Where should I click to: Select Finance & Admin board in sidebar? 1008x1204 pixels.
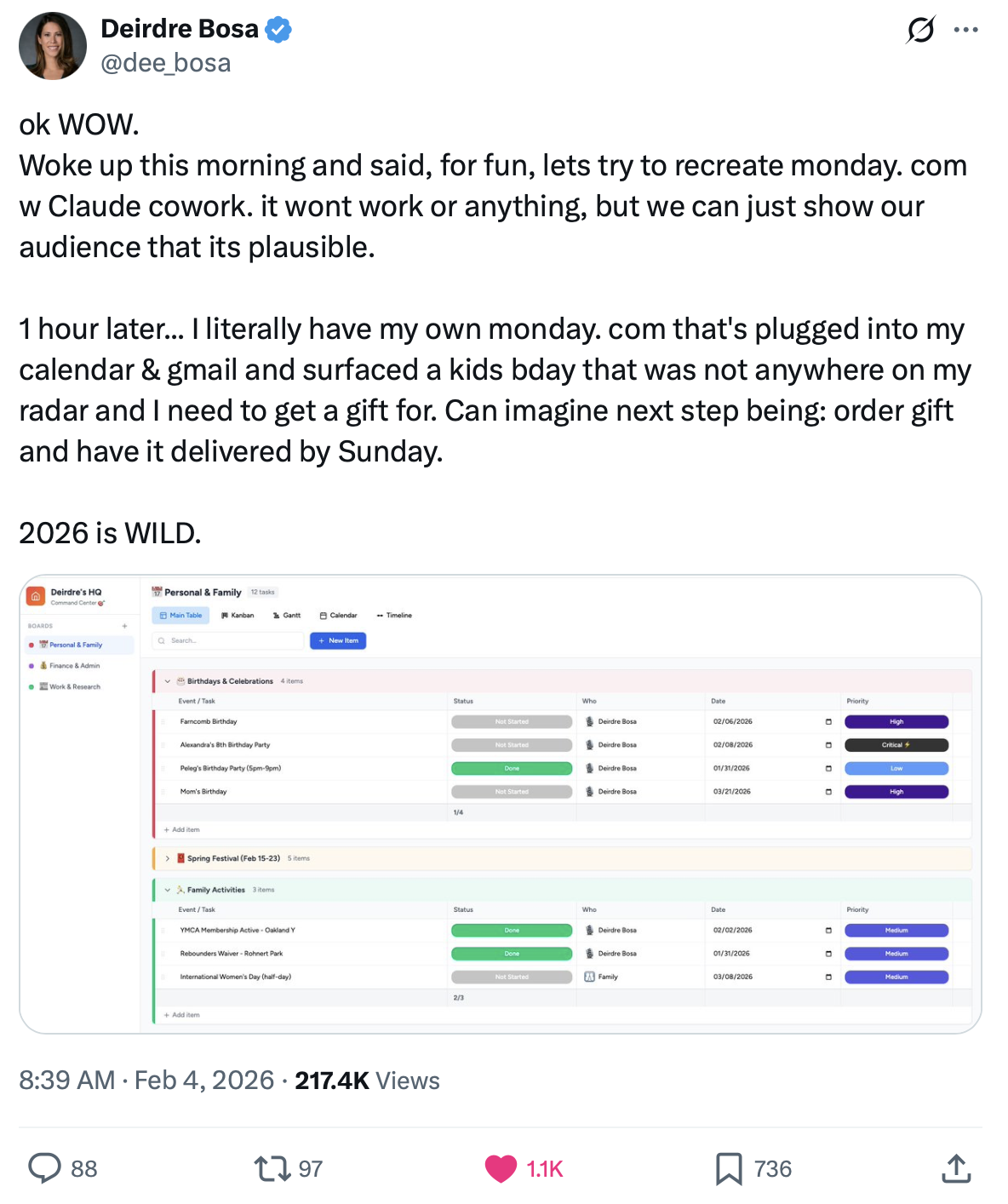74,666
